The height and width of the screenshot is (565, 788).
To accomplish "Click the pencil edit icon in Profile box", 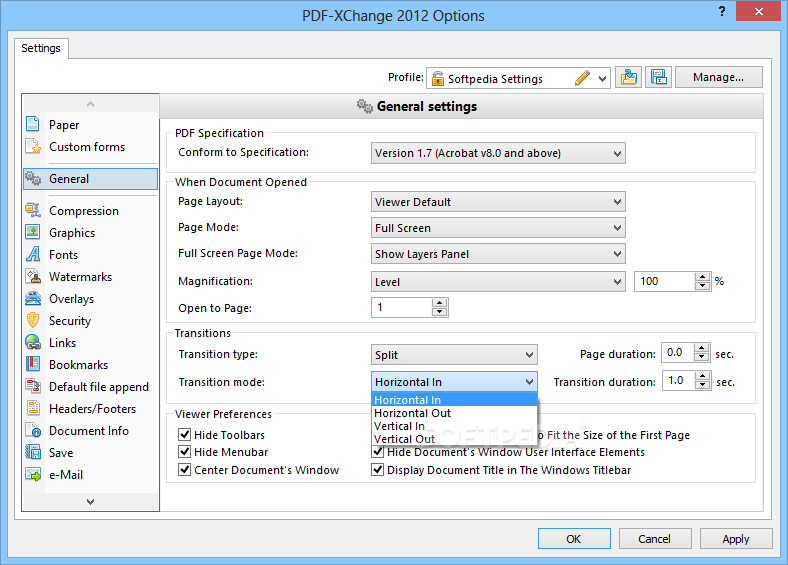I will [582, 78].
